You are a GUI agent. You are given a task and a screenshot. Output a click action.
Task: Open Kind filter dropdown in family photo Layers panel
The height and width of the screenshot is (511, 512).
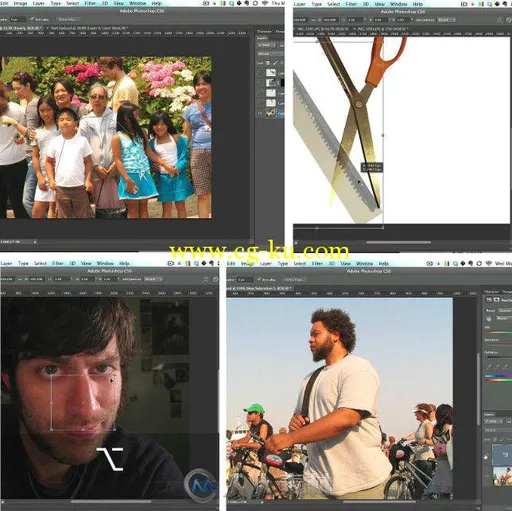[x=266, y=45]
